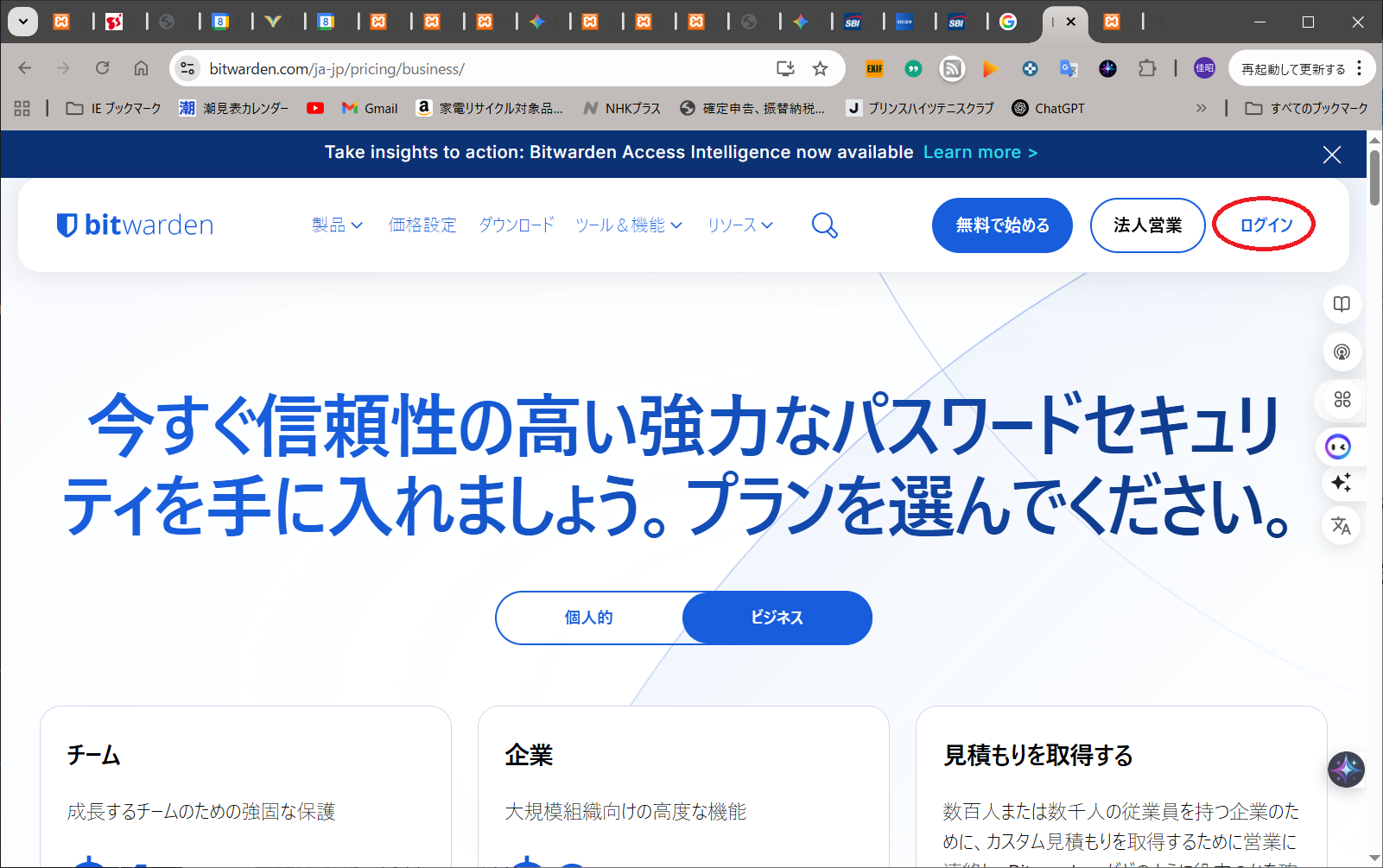Screen dimensions: 1383x868
Task: Click the Bitwarden shield logo
Action: (x=67, y=225)
